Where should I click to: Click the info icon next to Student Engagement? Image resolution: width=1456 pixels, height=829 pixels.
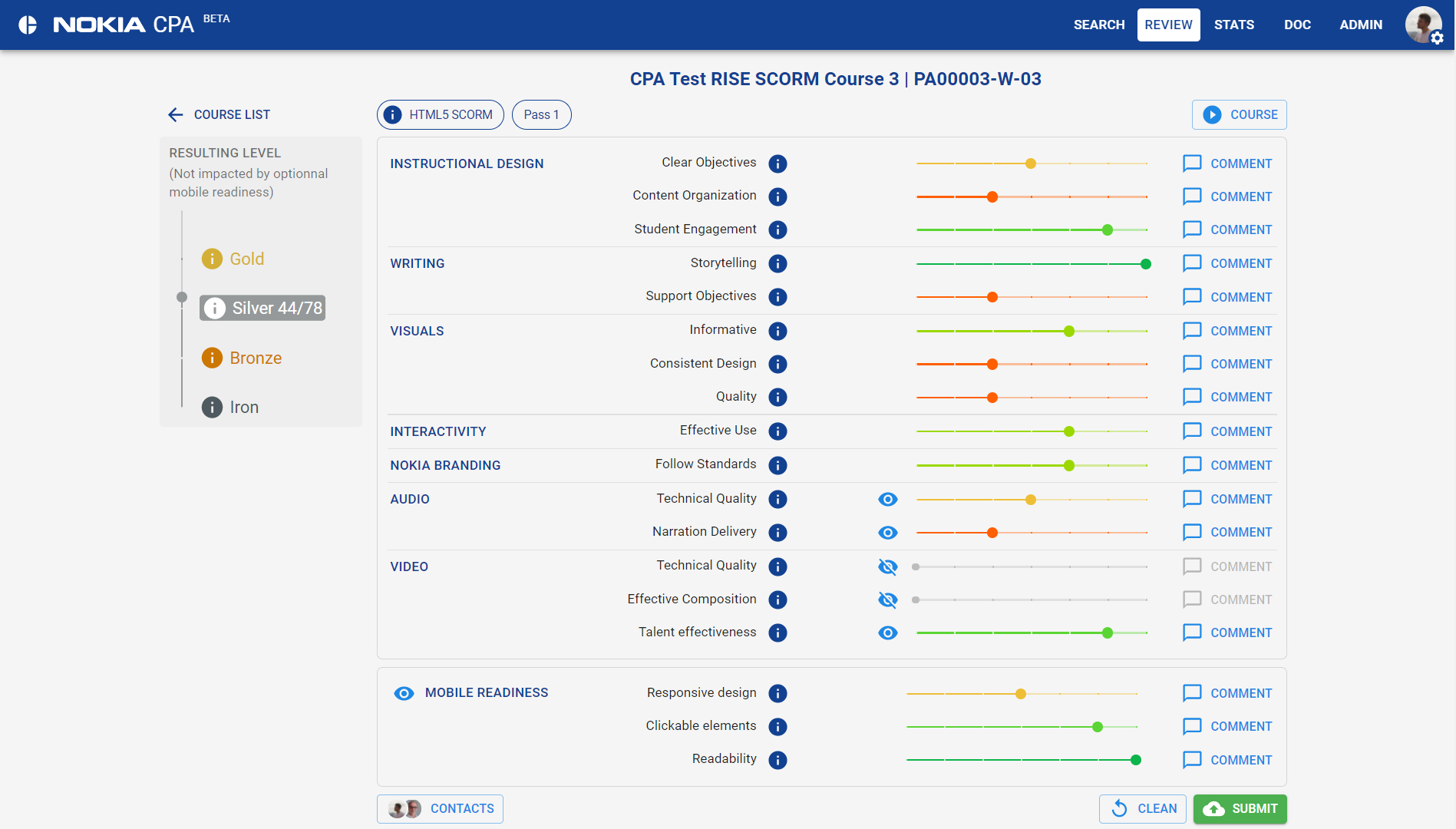click(778, 230)
